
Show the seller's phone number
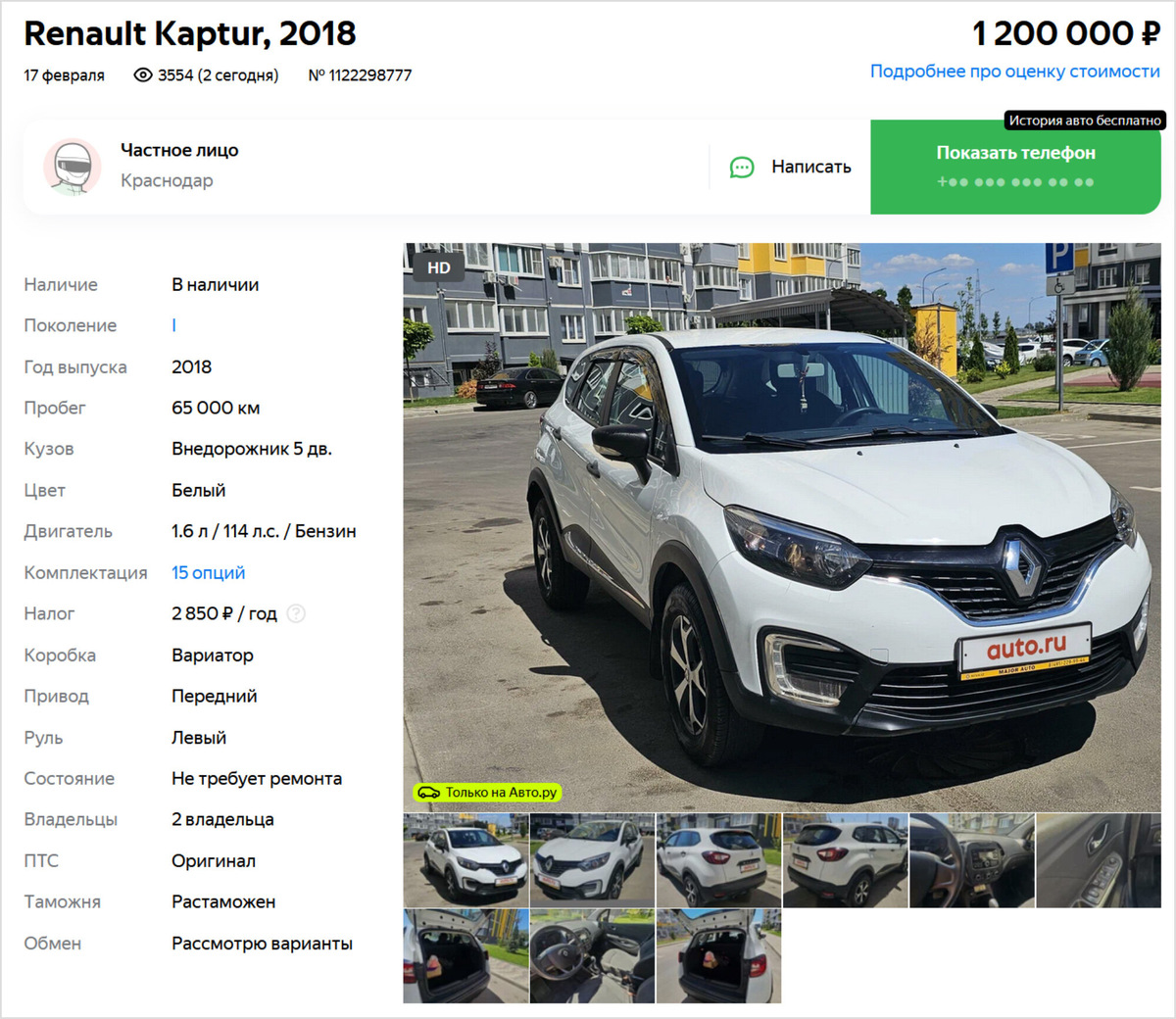[x=1015, y=167]
